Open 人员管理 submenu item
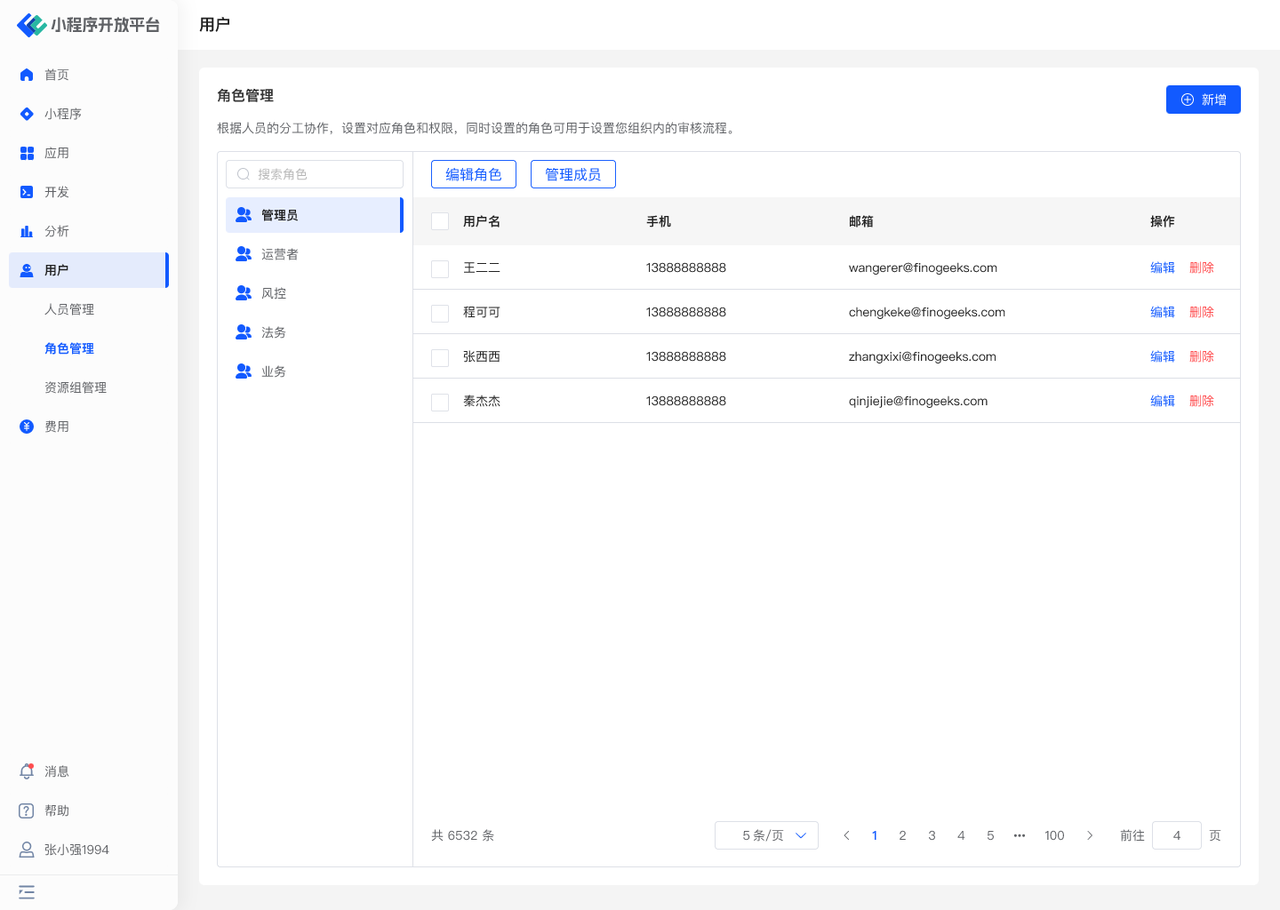The width and height of the screenshot is (1280, 910). 69,310
